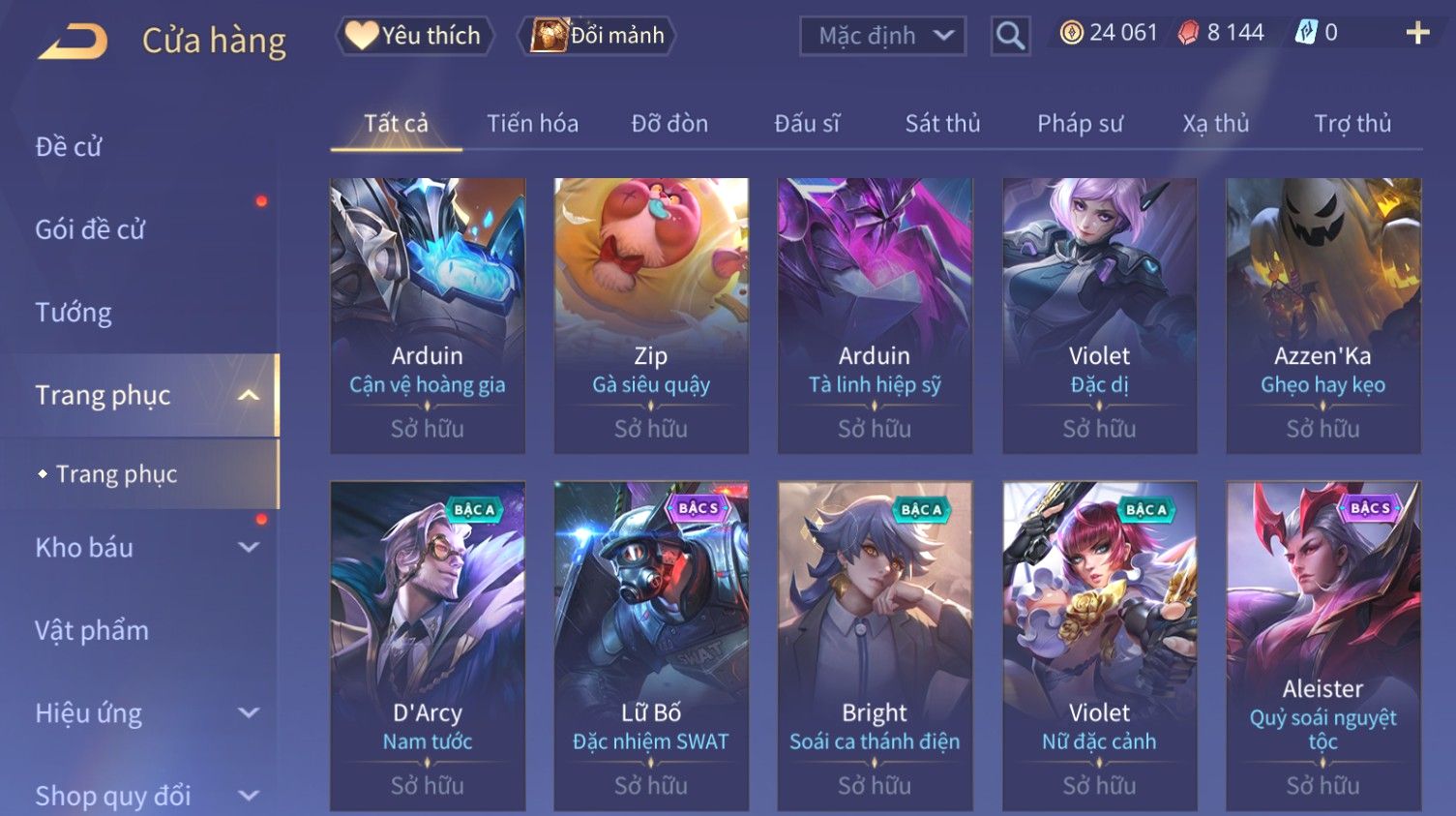The width and height of the screenshot is (1456, 816).
Task: Tap the plus icon to add currency
Action: click(x=1417, y=33)
